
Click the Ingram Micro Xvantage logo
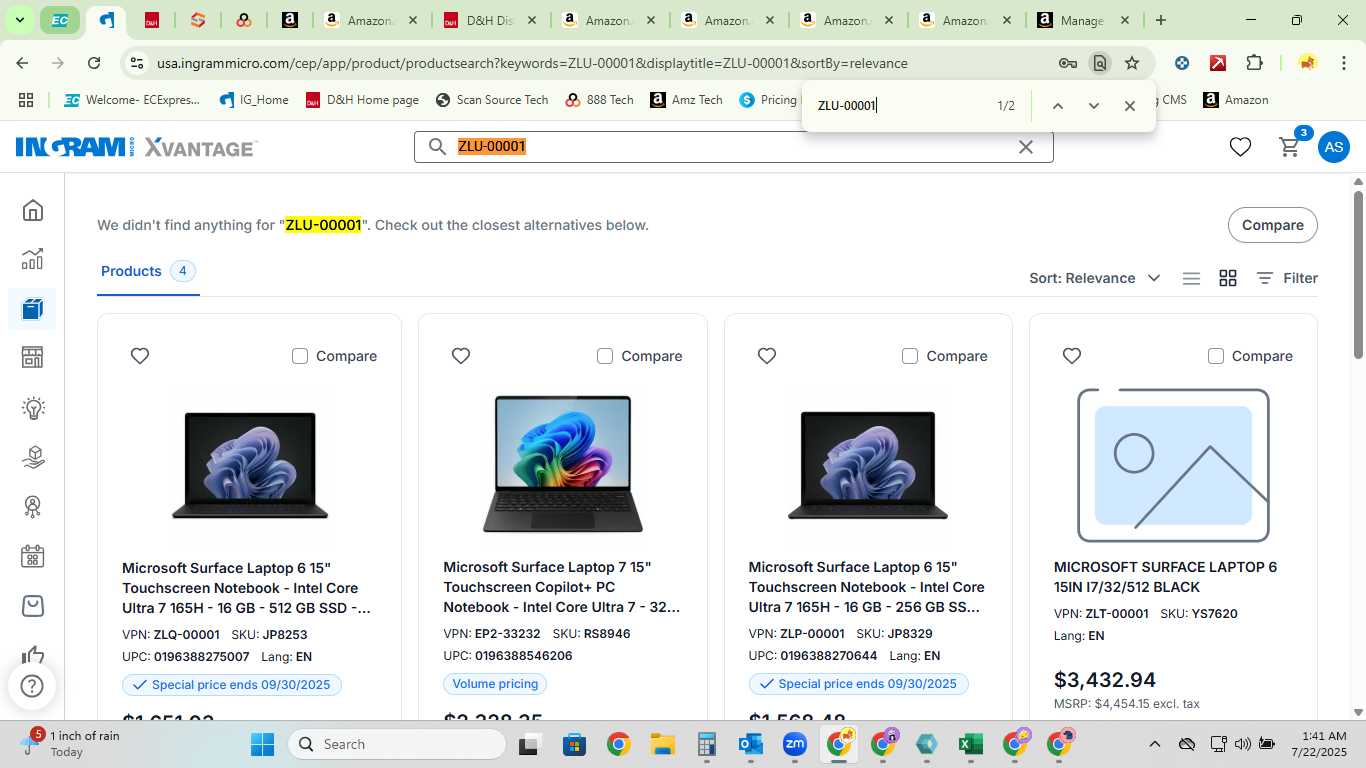[x=136, y=147]
